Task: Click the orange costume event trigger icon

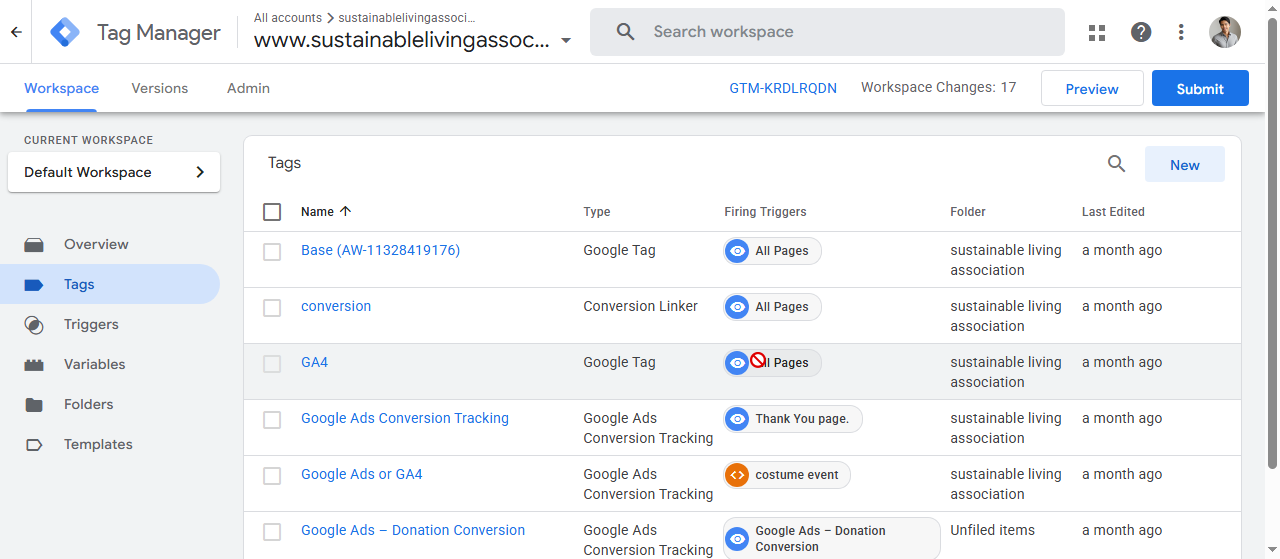Action: coord(737,475)
